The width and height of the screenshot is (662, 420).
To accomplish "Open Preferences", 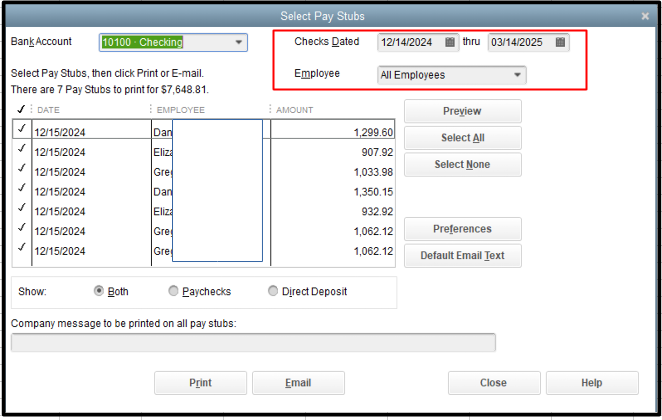I will (x=463, y=229).
